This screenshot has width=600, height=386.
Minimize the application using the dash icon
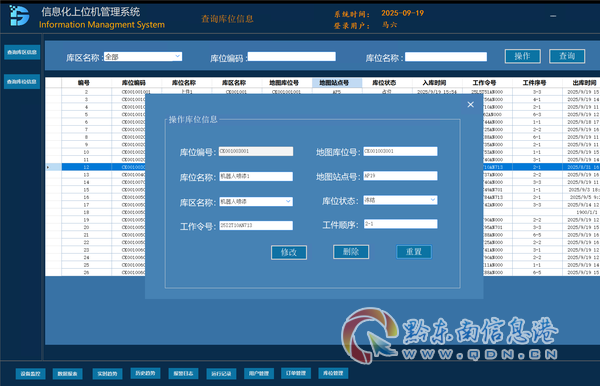click(553, 16)
